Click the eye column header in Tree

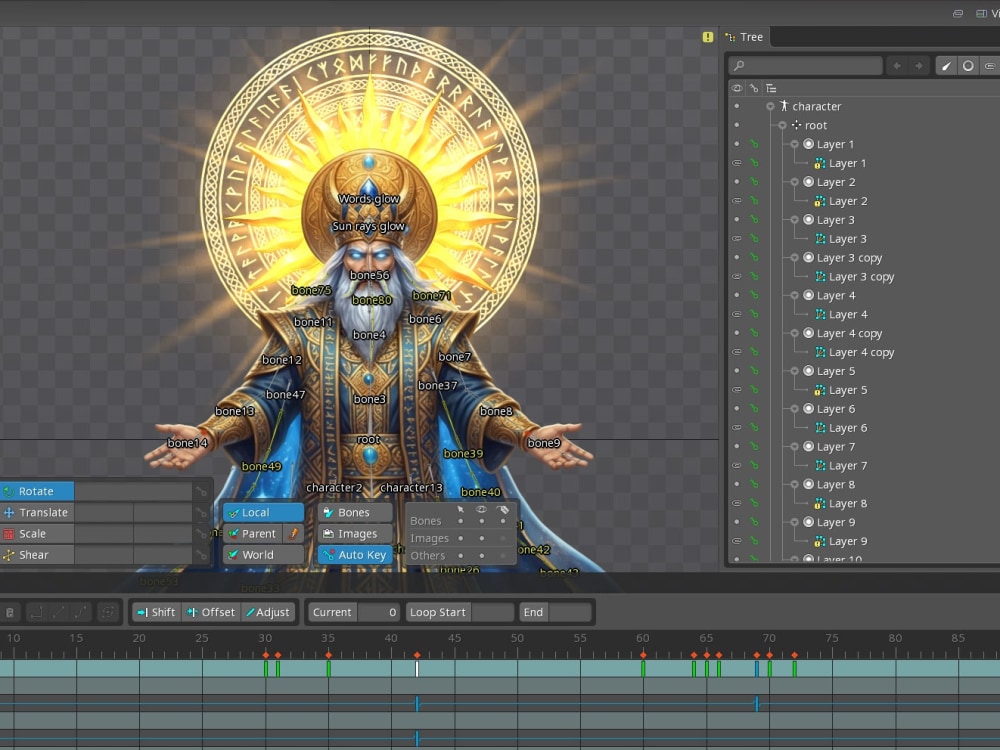pos(737,88)
